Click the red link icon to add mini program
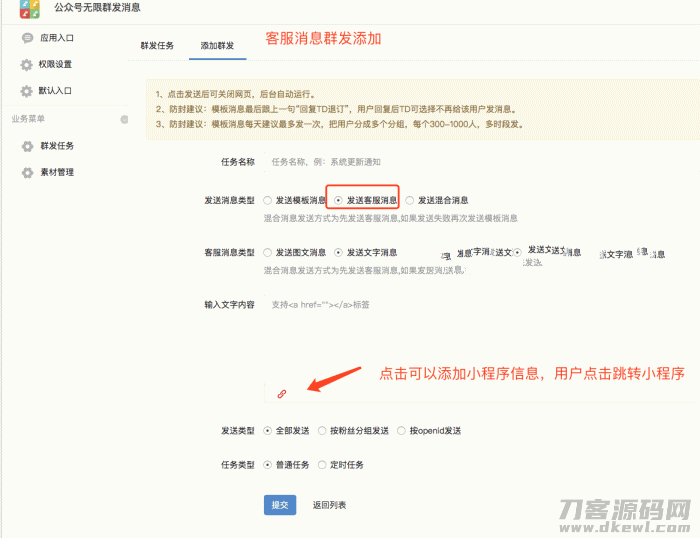 (x=282, y=394)
